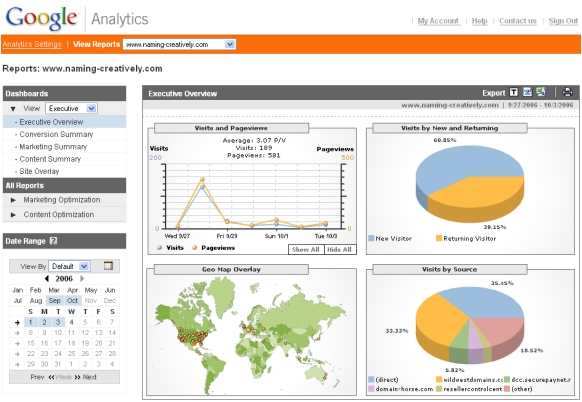Export report as text file icon

pyautogui.click(x=514, y=92)
